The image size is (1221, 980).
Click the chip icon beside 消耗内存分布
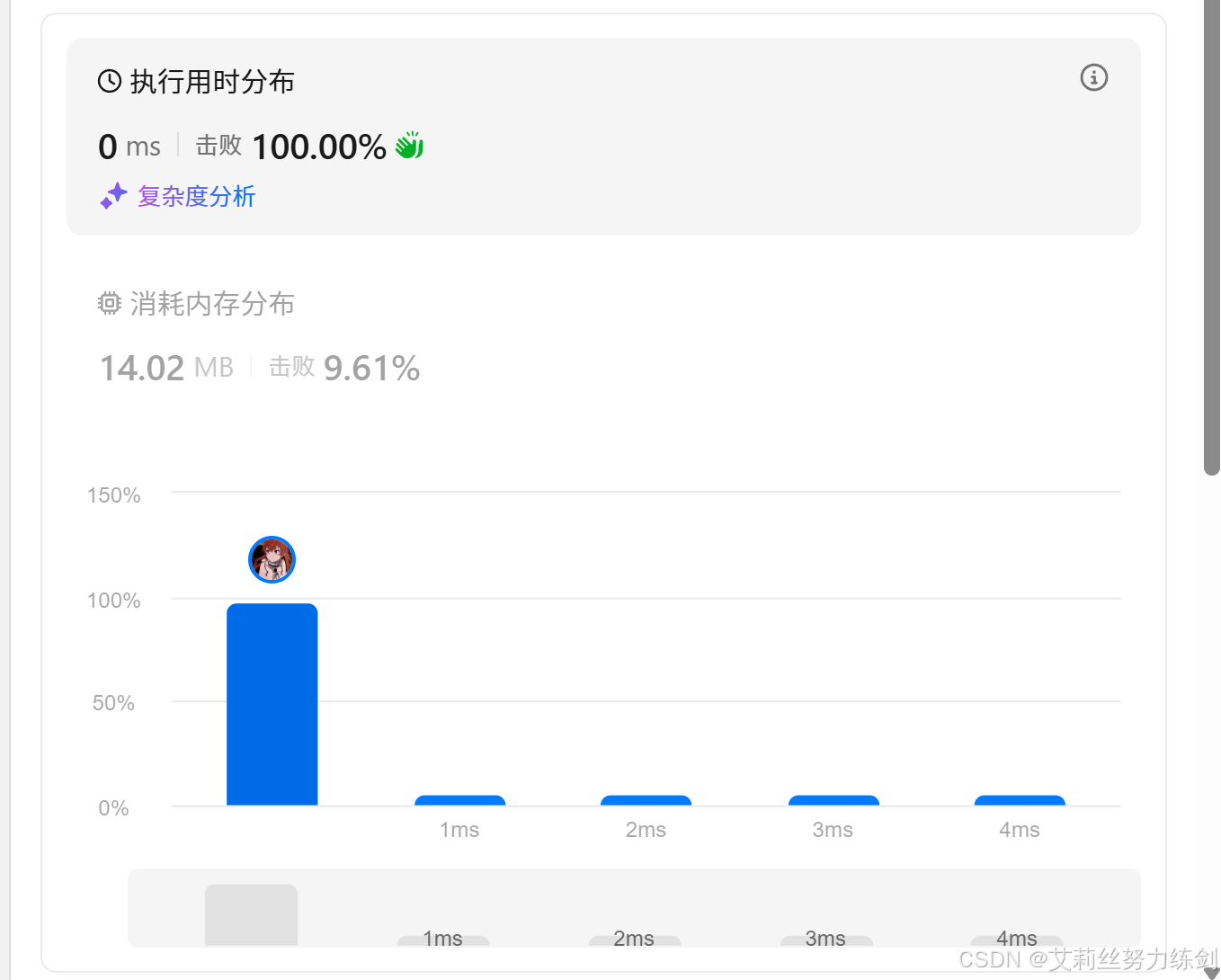pyautogui.click(x=110, y=304)
